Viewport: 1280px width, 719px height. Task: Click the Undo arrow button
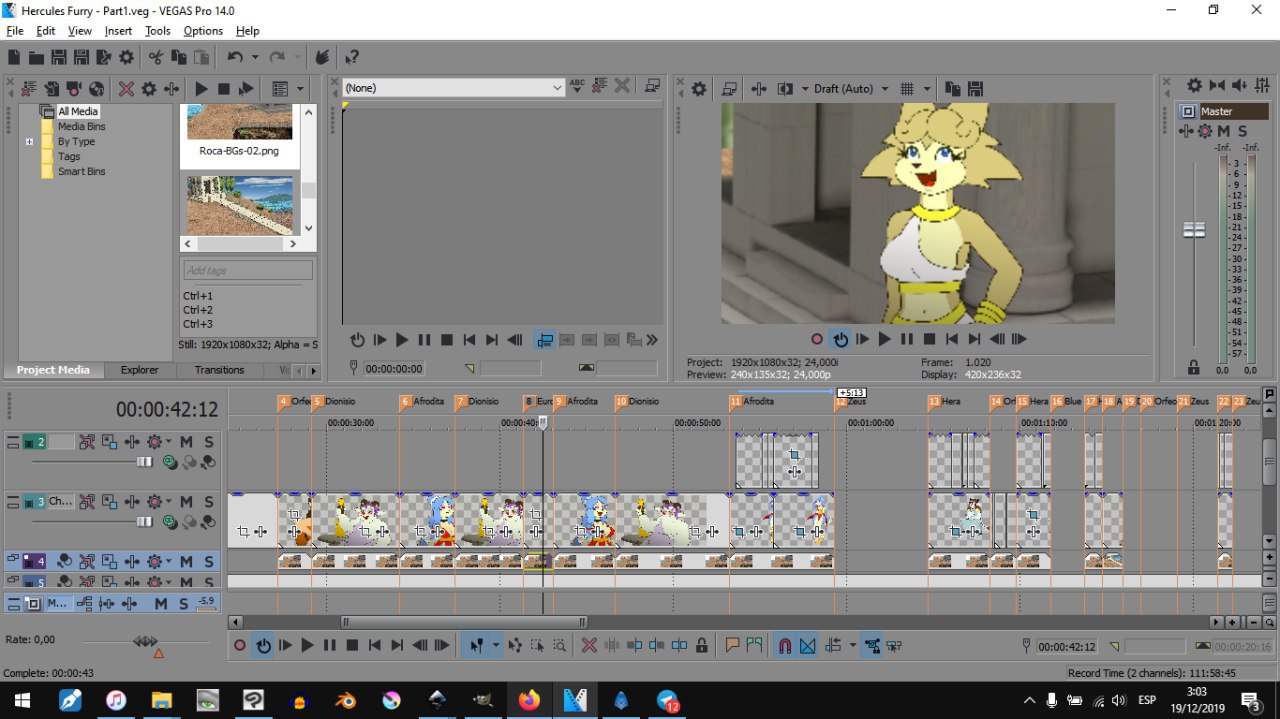pyautogui.click(x=235, y=58)
